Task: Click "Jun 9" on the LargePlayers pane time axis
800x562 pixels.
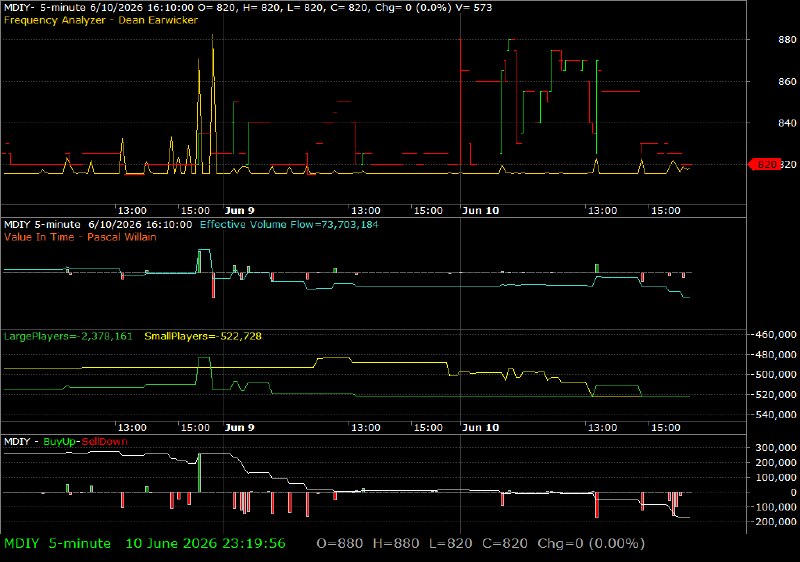Action: (239, 427)
